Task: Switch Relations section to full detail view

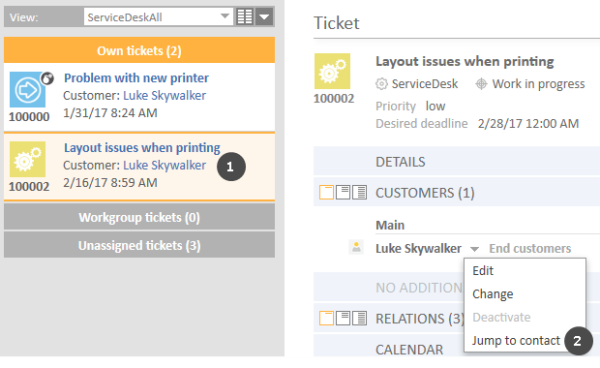Action: 359,318
